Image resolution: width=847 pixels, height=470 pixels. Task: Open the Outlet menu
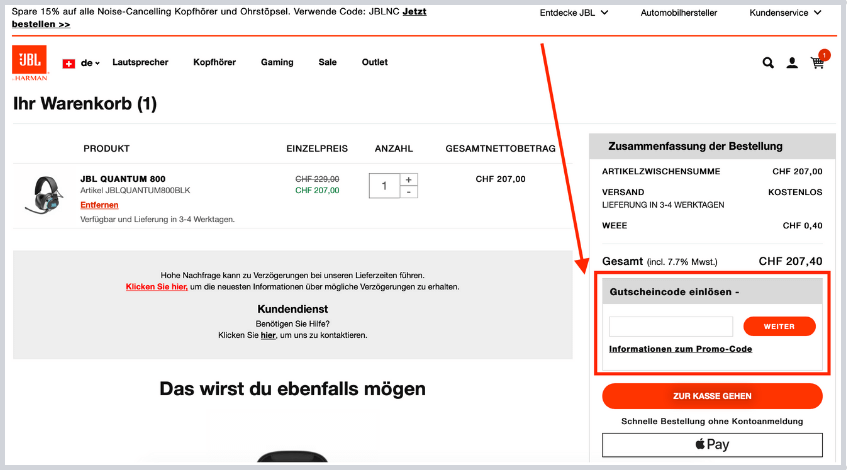coord(374,62)
